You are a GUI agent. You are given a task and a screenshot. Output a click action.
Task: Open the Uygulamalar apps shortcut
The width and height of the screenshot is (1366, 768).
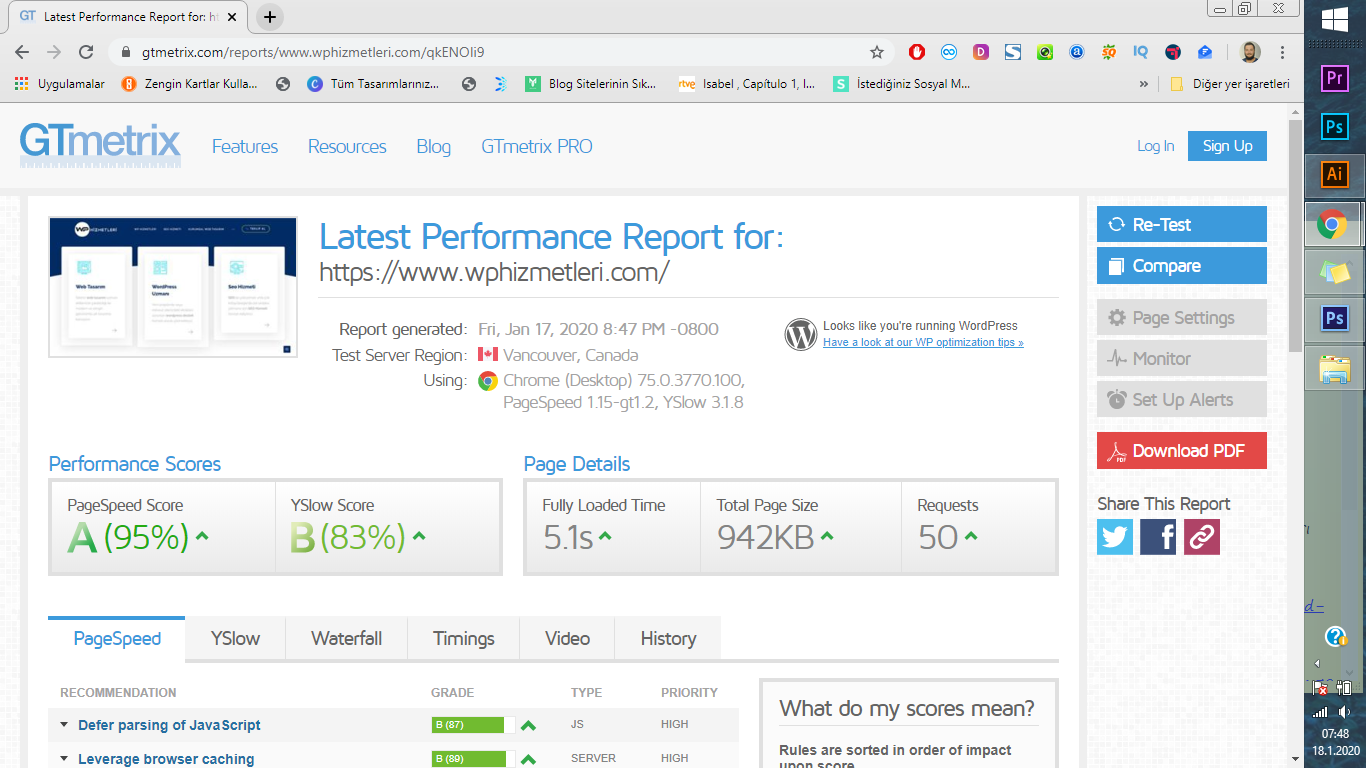pyautogui.click(x=60, y=84)
